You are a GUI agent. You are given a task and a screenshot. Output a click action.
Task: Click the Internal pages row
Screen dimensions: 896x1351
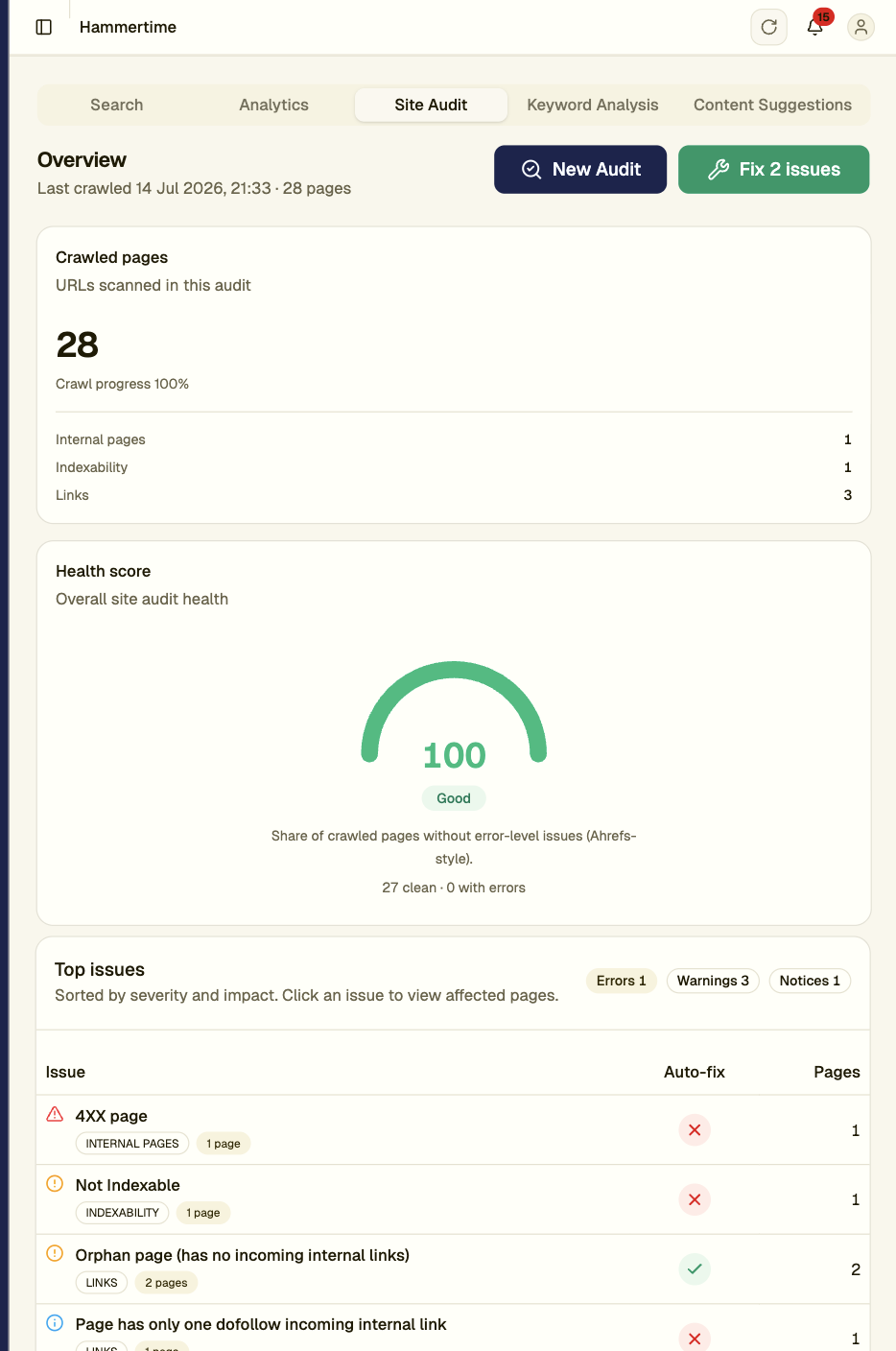(x=454, y=439)
